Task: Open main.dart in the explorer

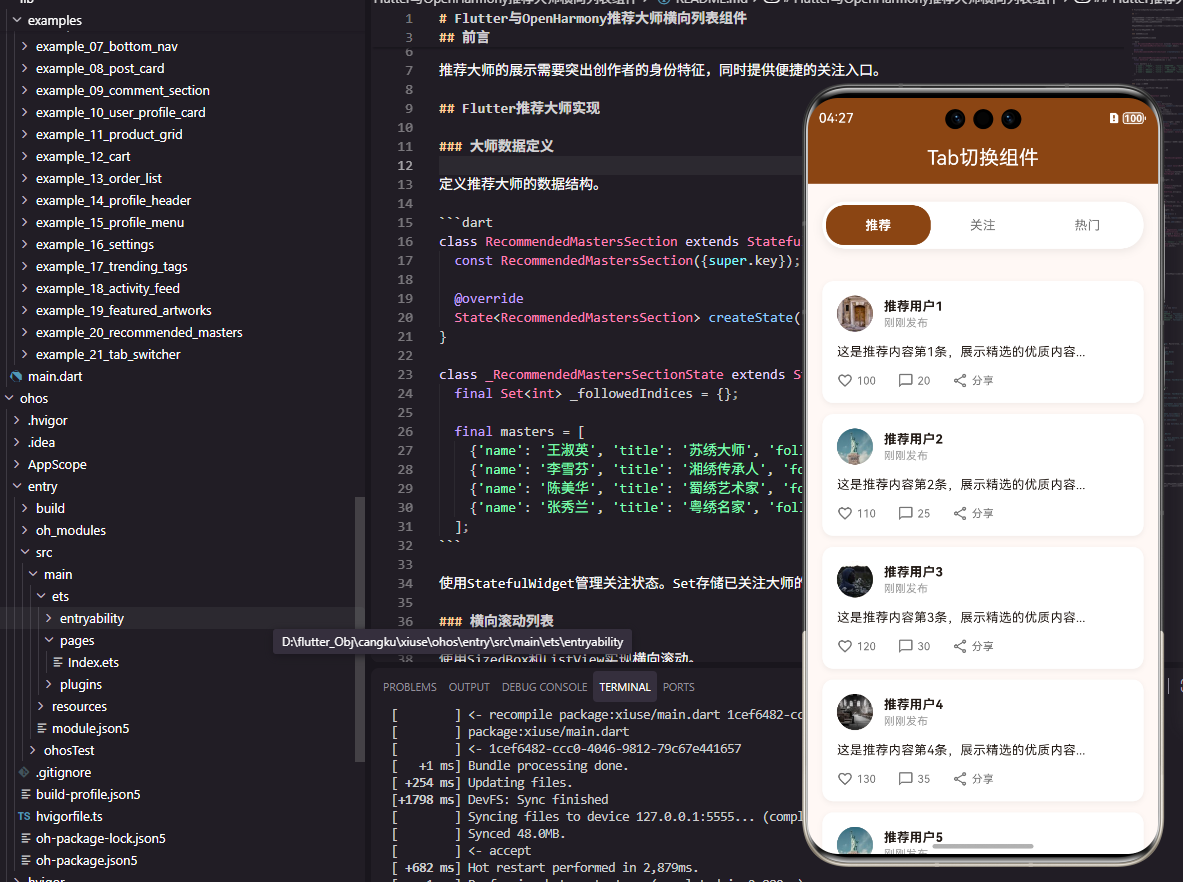Action: 55,376
